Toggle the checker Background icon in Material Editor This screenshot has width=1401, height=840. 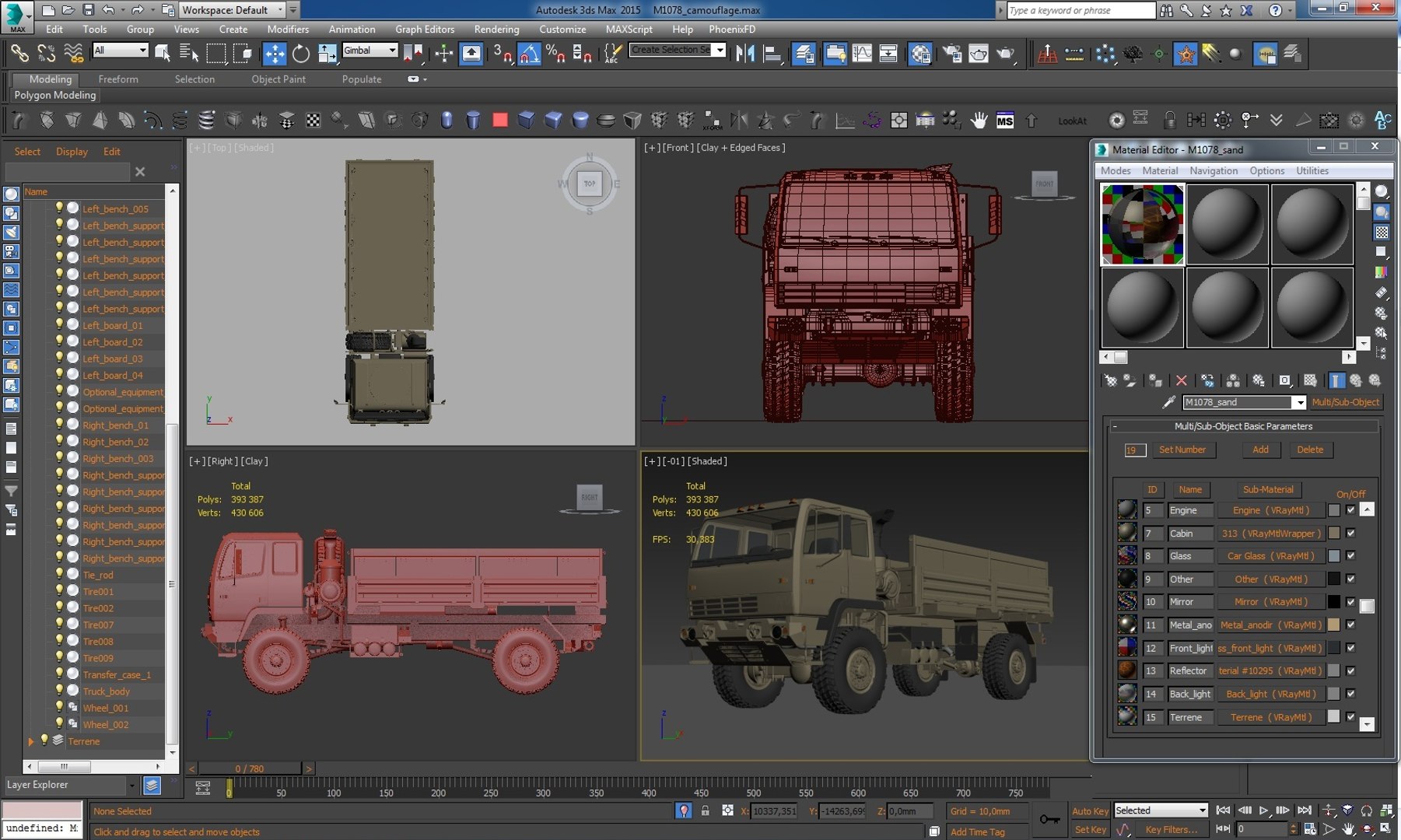(x=1382, y=232)
